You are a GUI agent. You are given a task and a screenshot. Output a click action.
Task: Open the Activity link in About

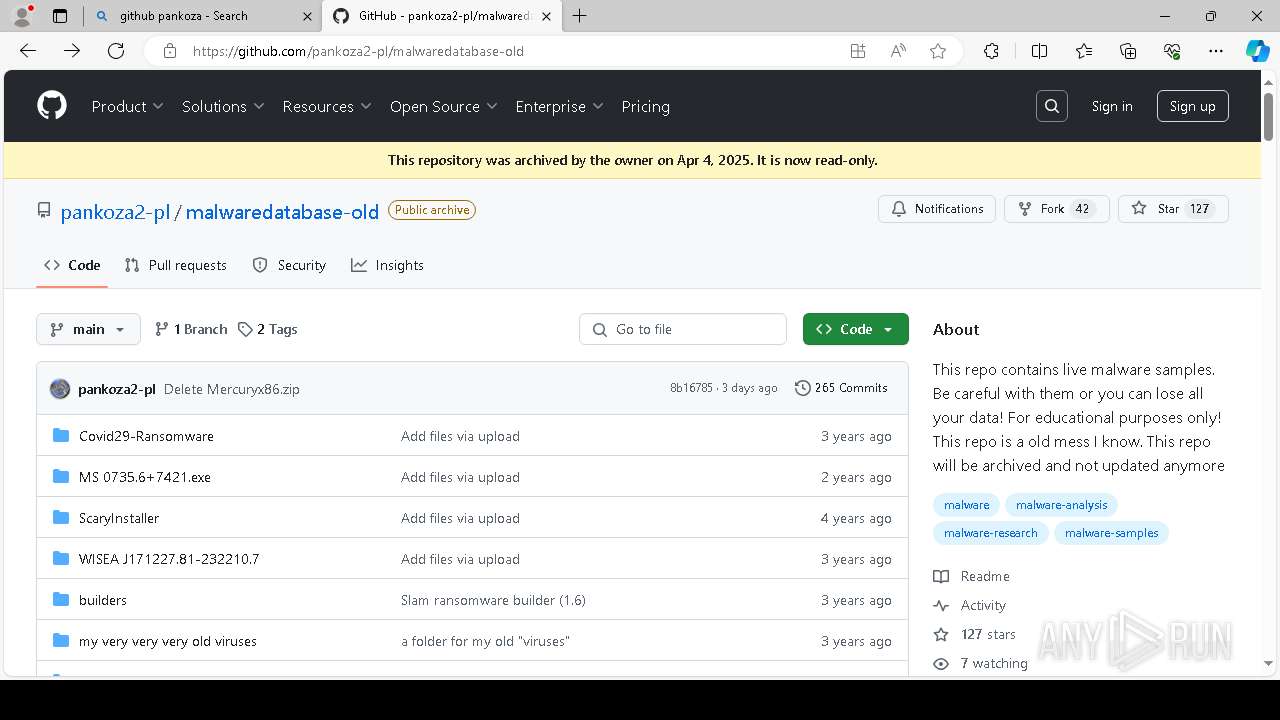tap(970, 605)
